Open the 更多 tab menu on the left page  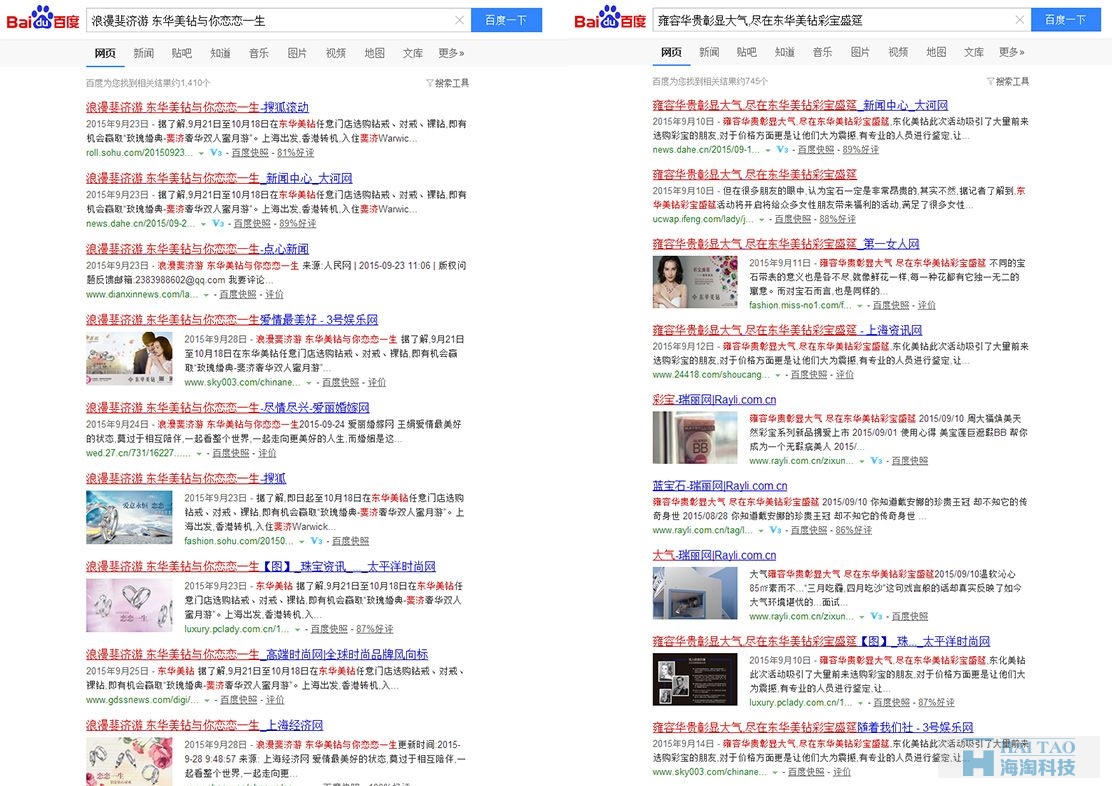(x=451, y=53)
